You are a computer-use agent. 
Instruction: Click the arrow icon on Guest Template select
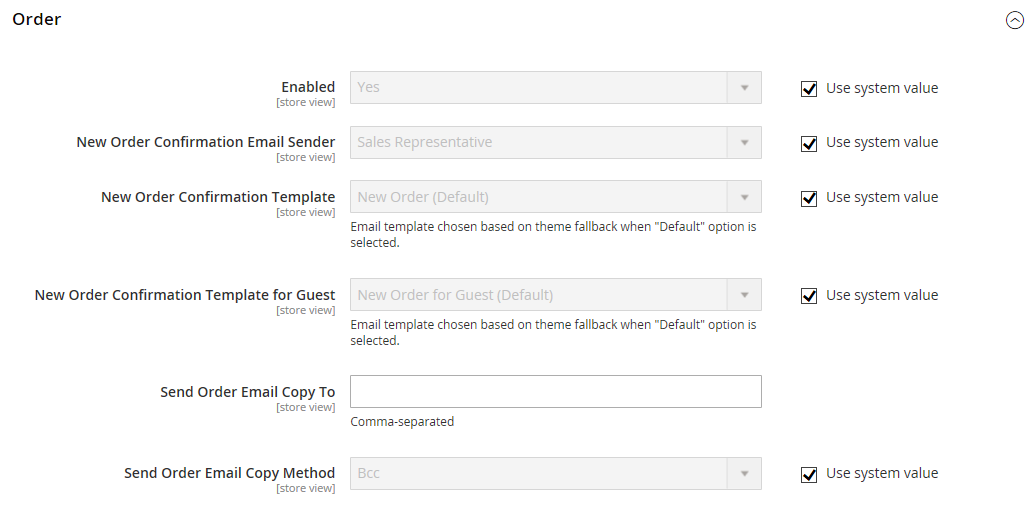tap(744, 295)
